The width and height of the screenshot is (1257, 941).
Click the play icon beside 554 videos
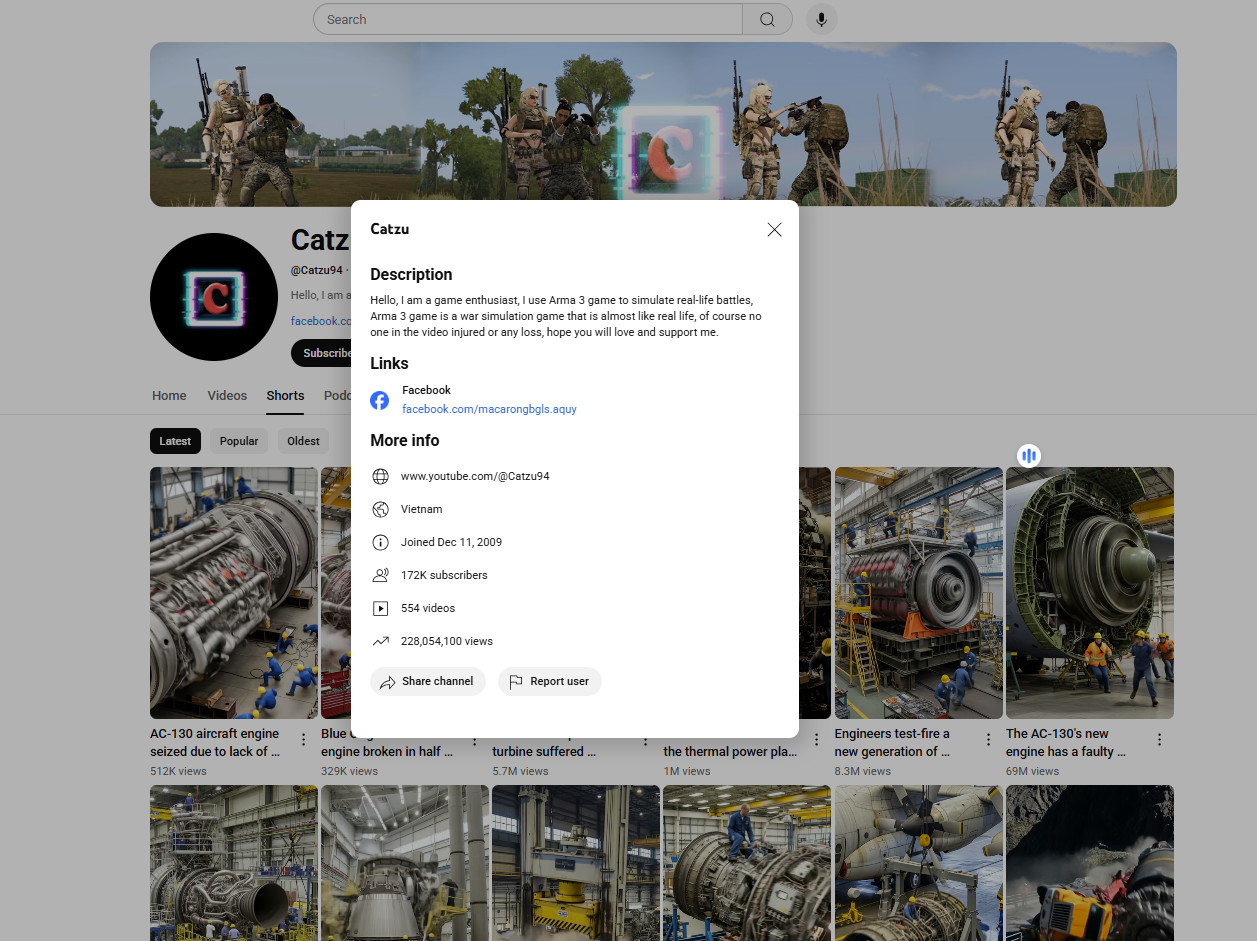click(x=380, y=608)
